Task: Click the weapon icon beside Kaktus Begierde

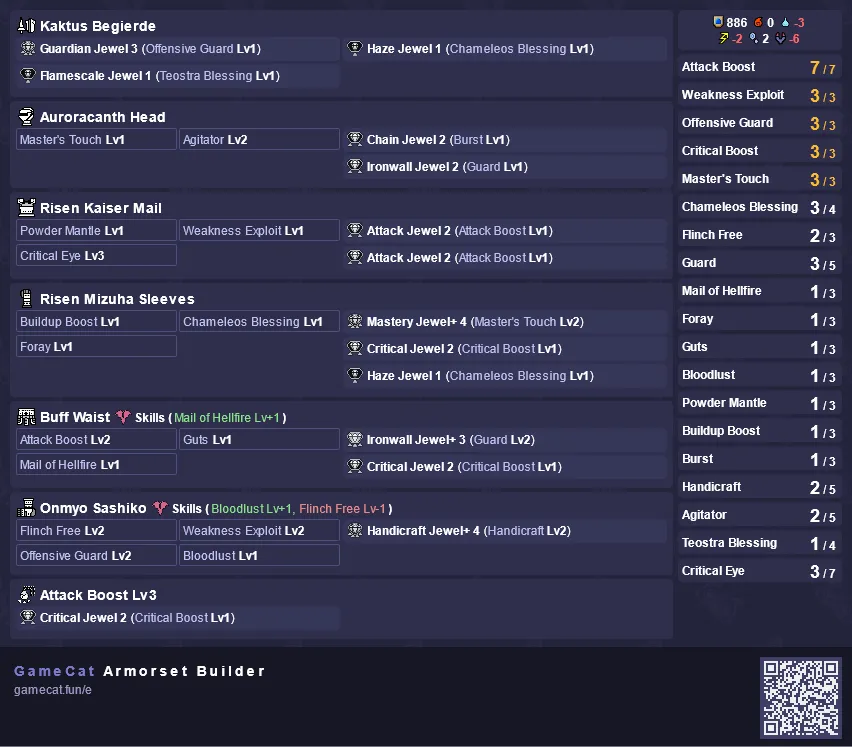Action: click(x=27, y=26)
